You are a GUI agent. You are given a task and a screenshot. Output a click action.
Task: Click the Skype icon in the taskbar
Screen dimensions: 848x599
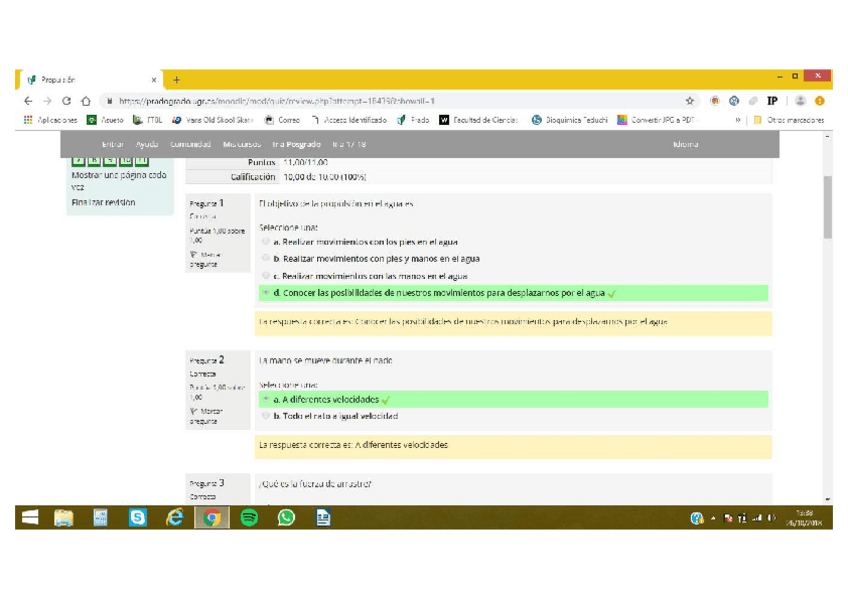coord(138,517)
